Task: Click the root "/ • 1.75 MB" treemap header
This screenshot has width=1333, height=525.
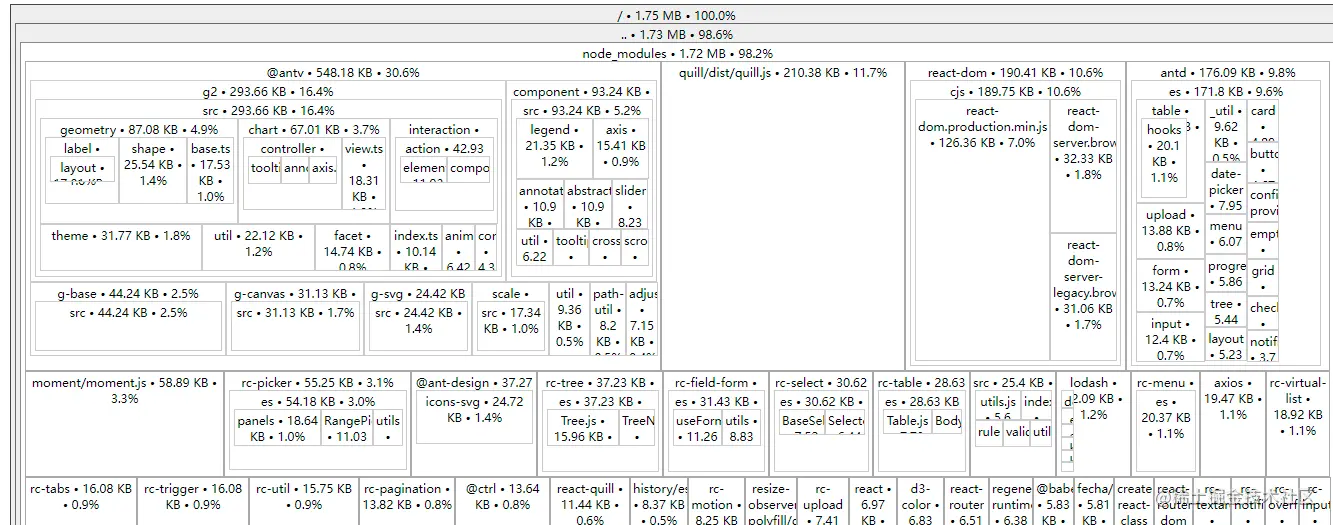Action: [x=677, y=16]
